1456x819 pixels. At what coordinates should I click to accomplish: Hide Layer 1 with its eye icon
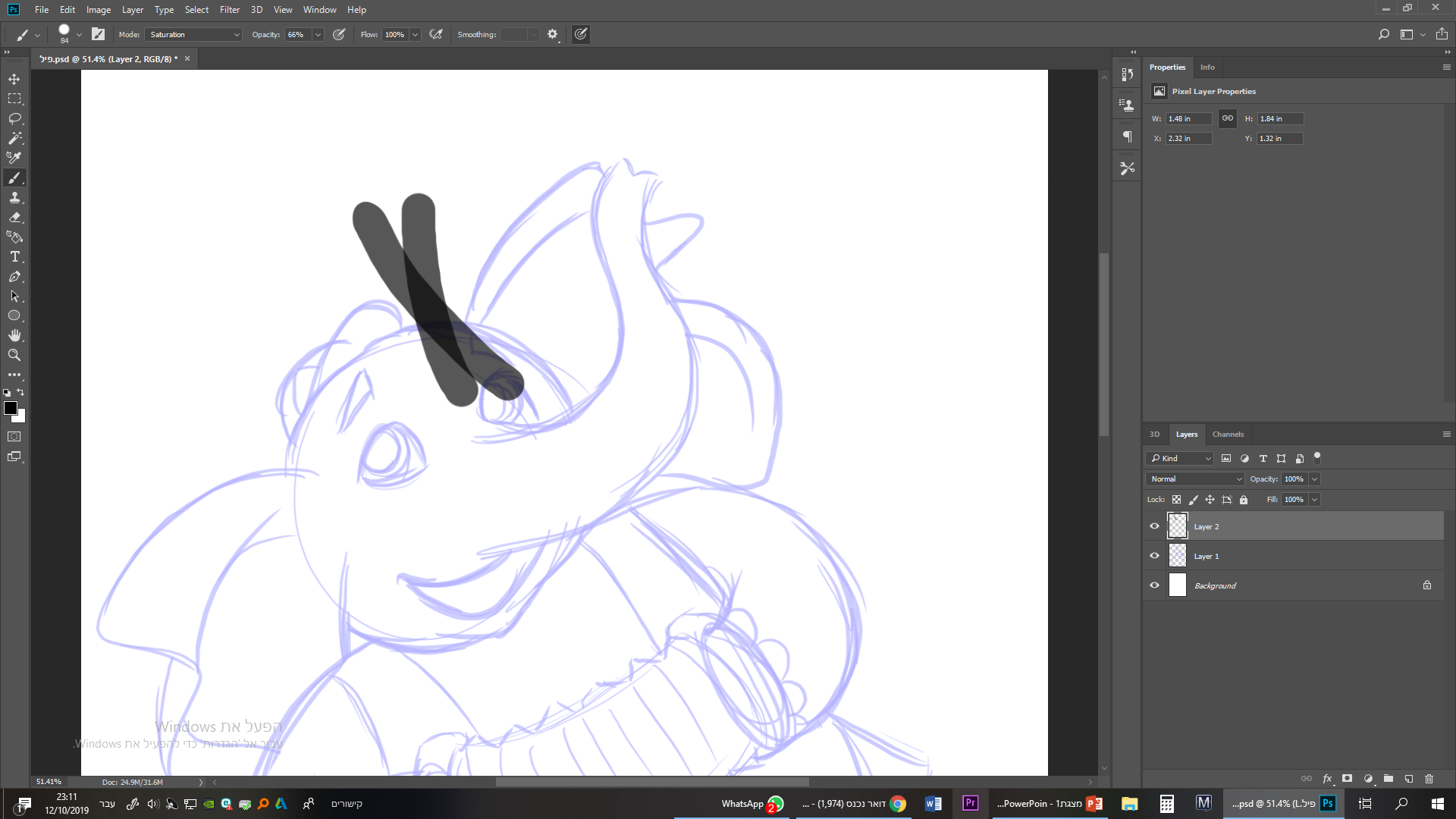tap(1154, 556)
